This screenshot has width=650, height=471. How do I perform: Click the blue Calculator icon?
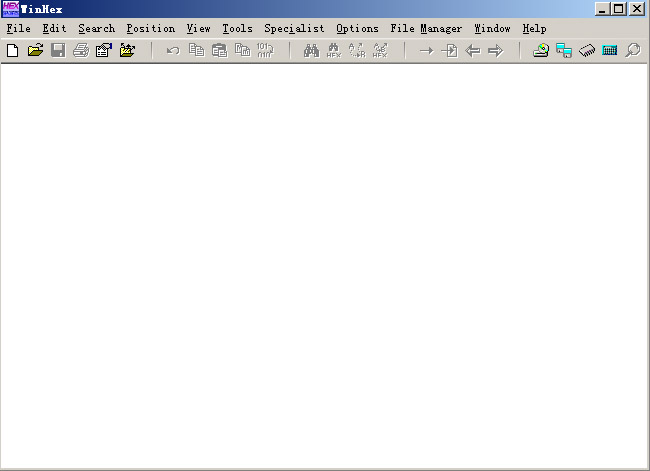610,51
